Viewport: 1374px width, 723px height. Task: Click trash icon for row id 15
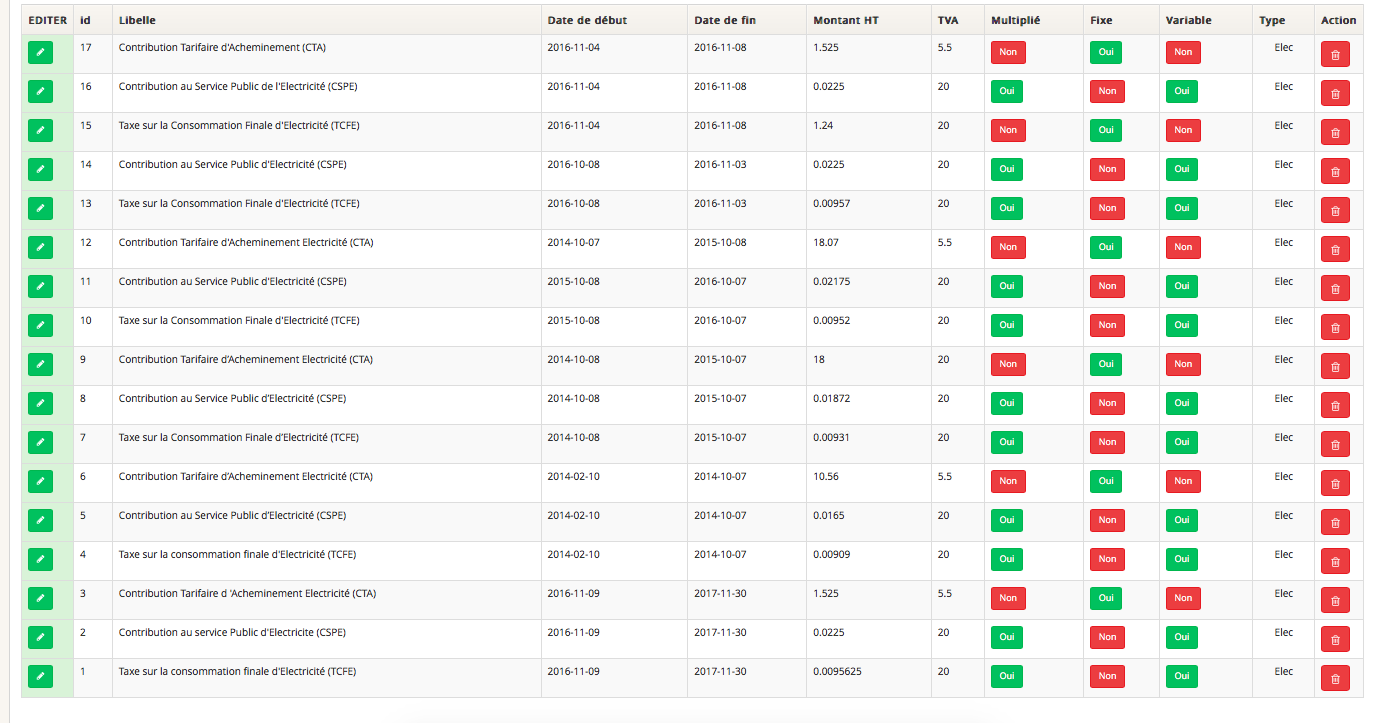(x=1335, y=133)
